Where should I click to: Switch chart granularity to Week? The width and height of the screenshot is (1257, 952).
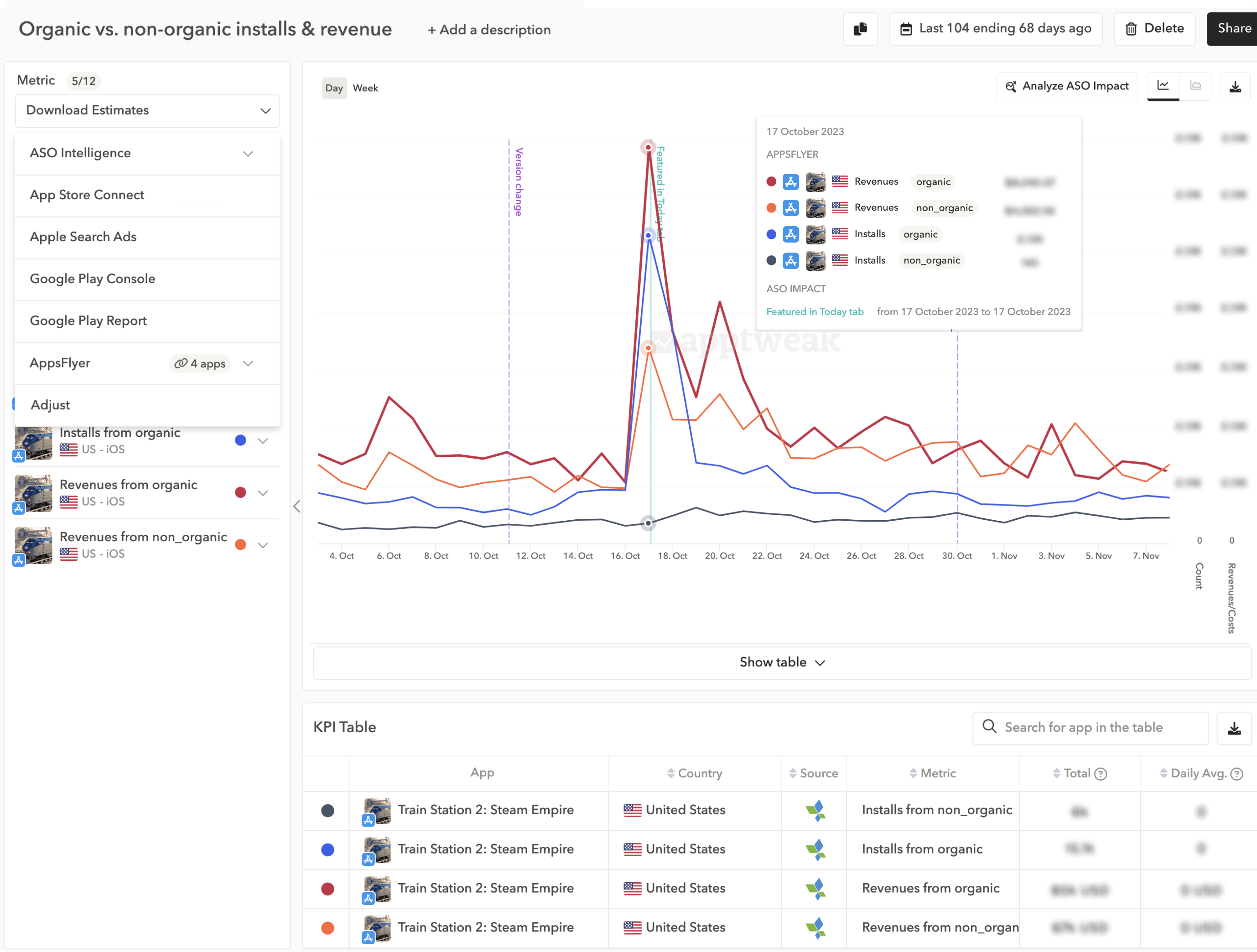coord(365,88)
